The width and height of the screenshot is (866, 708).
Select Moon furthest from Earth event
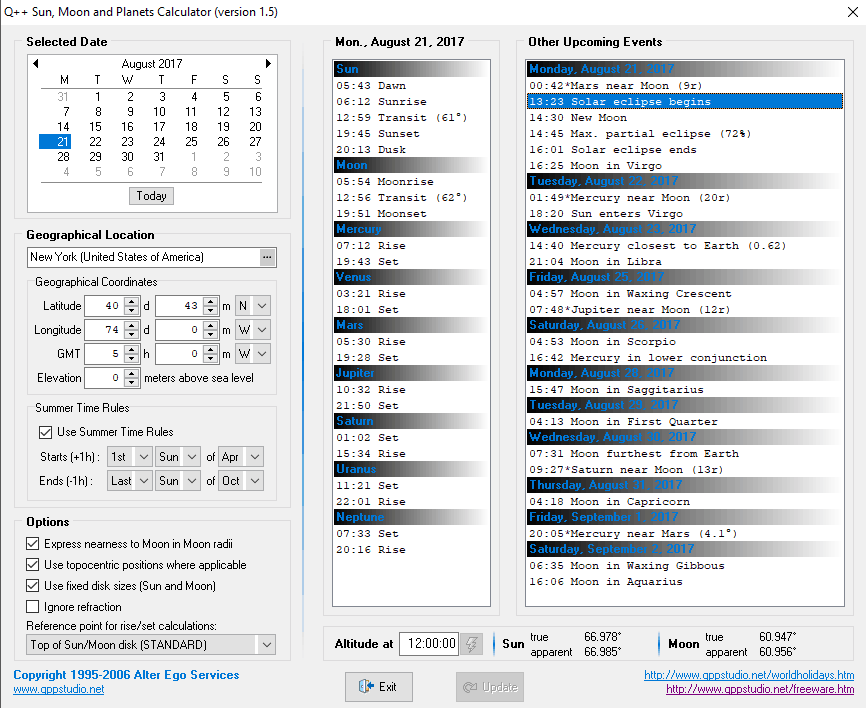point(685,454)
